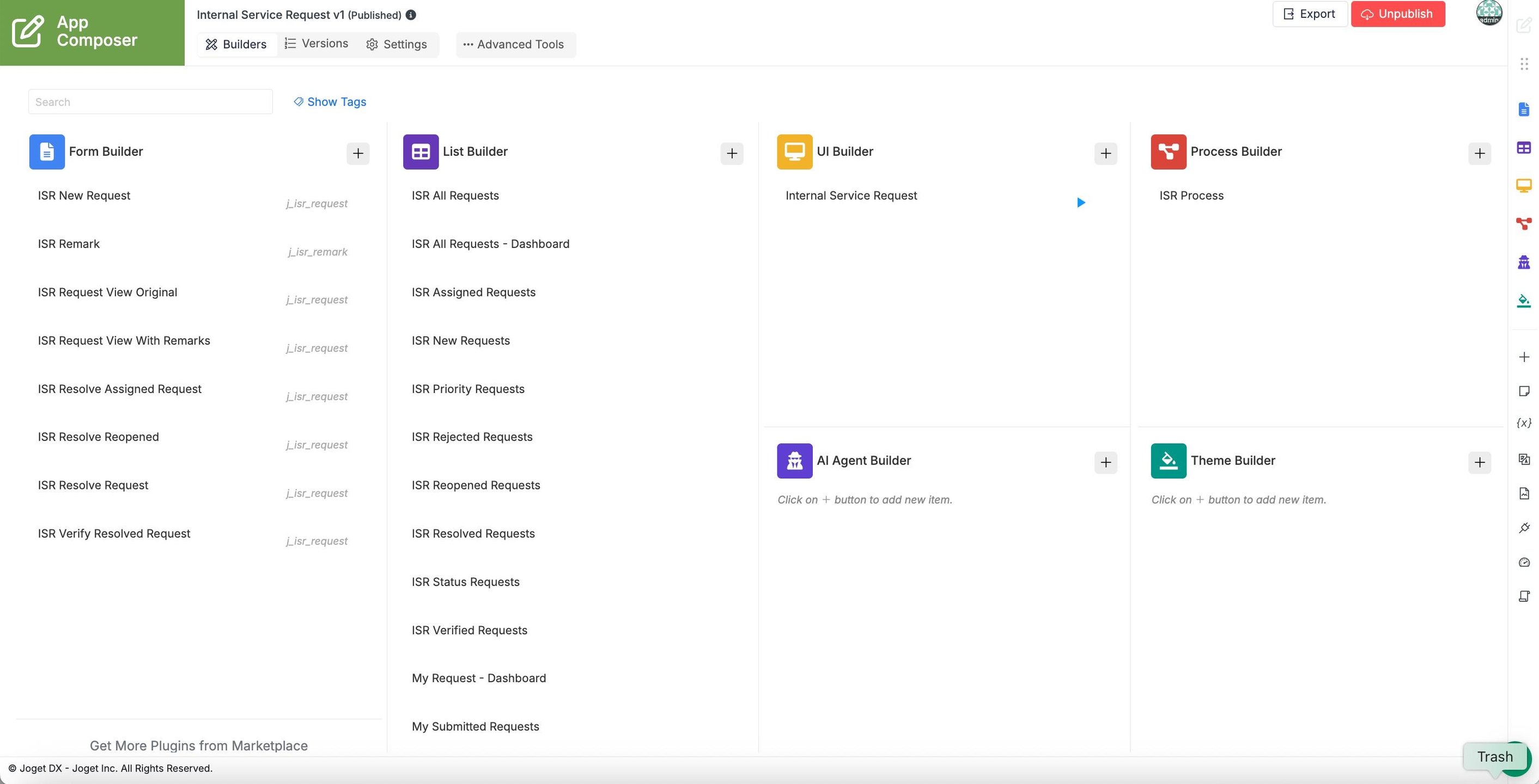Click the variables {x} icon in the right sidebar
1539x784 pixels.
(x=1523, y=422)
